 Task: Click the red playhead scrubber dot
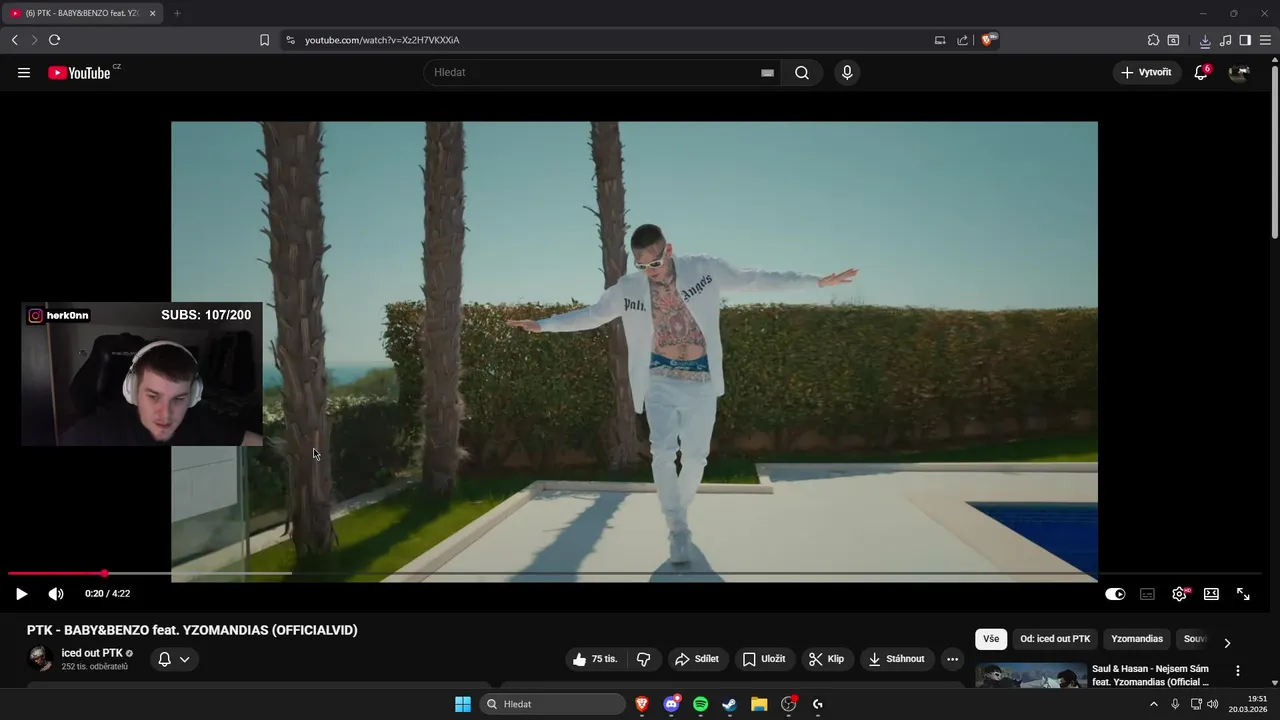[104, 574]
